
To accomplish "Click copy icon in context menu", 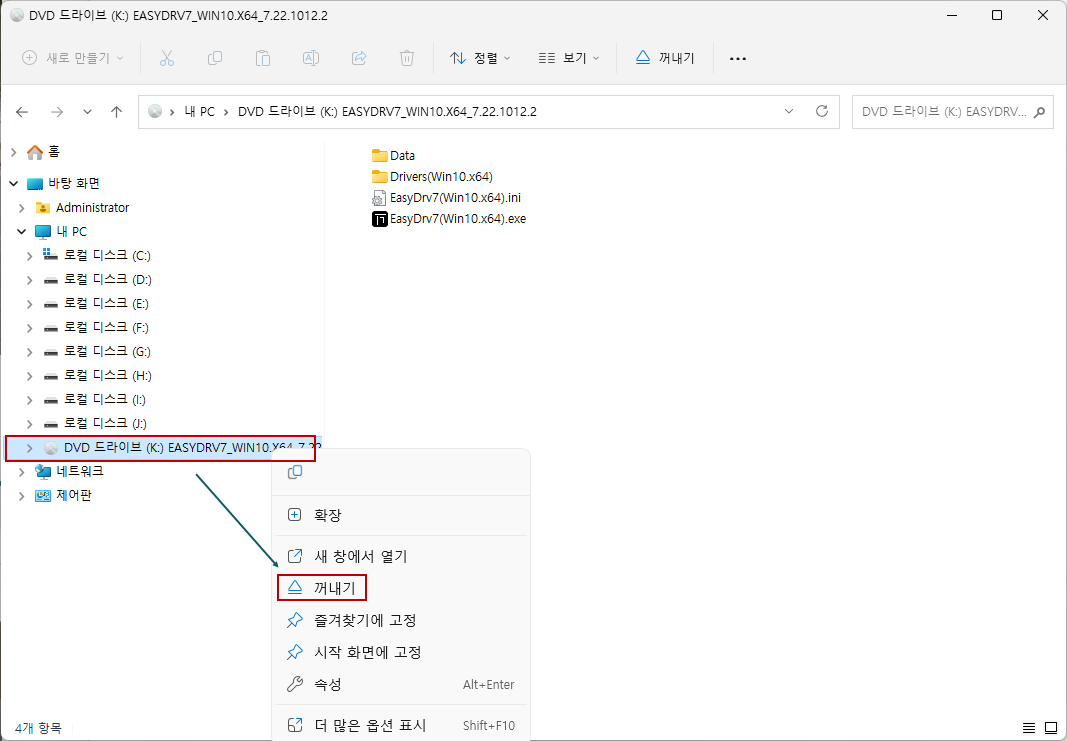I will click(295, 472).
